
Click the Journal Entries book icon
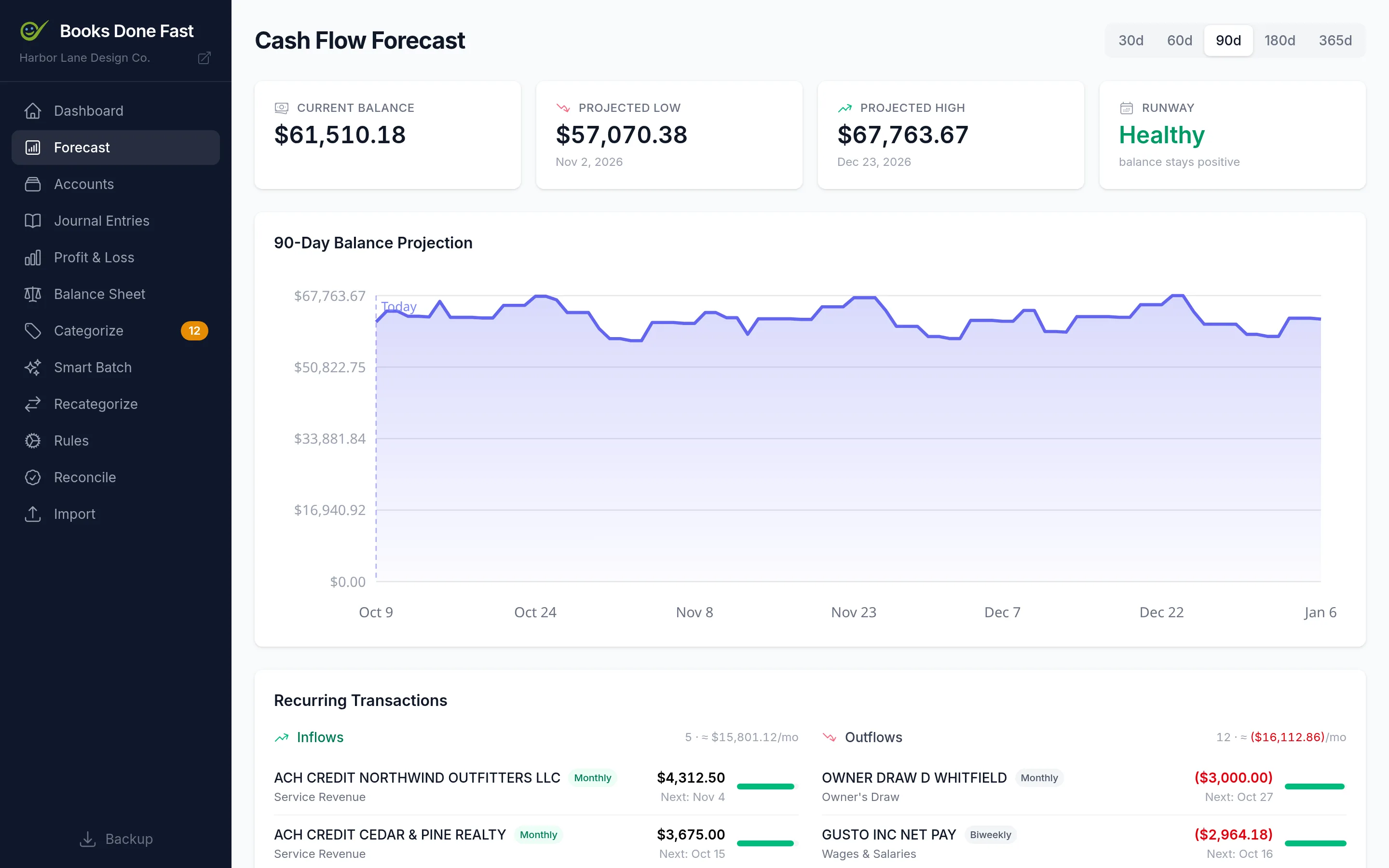(33, 221)
